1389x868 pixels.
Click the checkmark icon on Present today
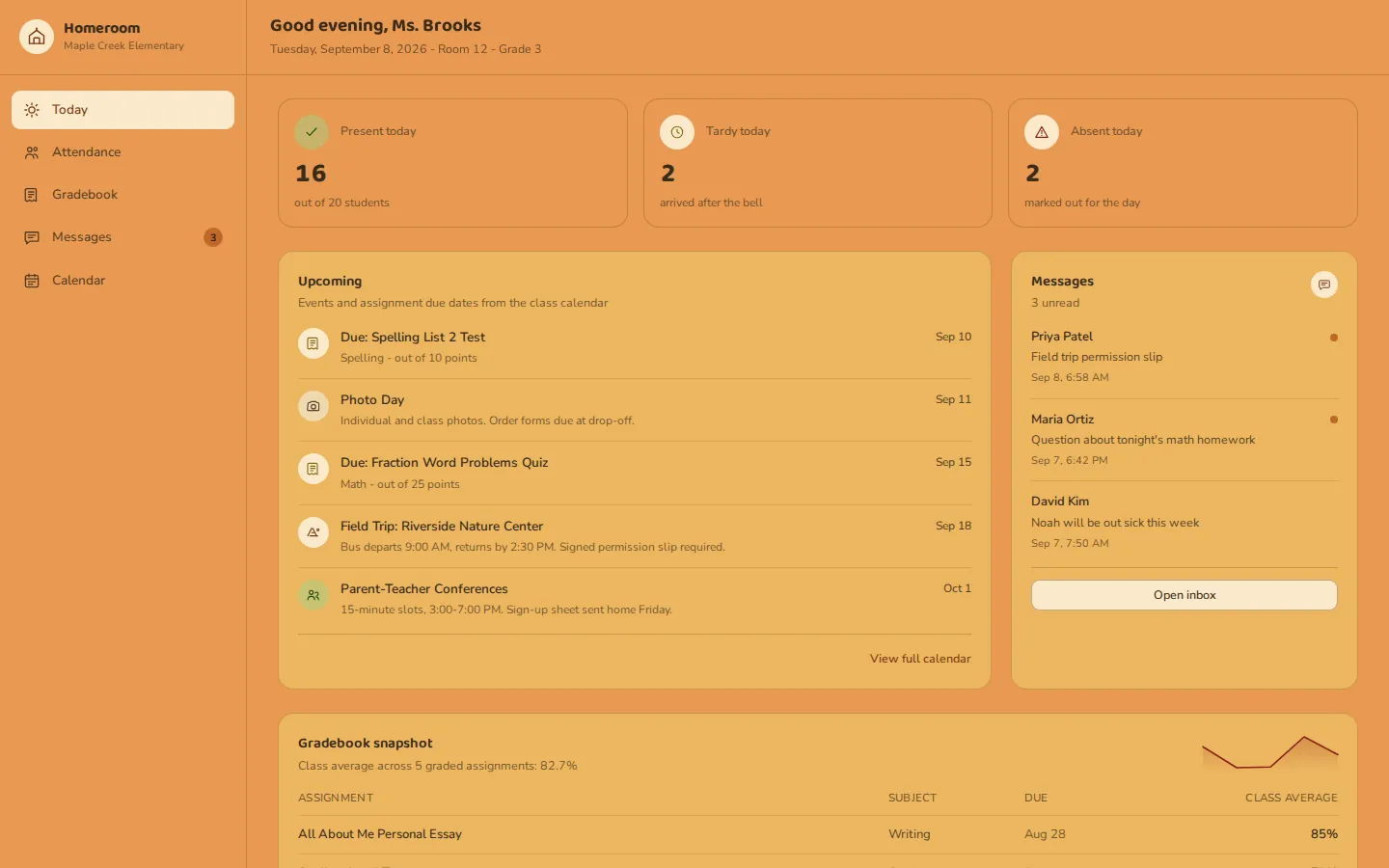coord(312,132)
